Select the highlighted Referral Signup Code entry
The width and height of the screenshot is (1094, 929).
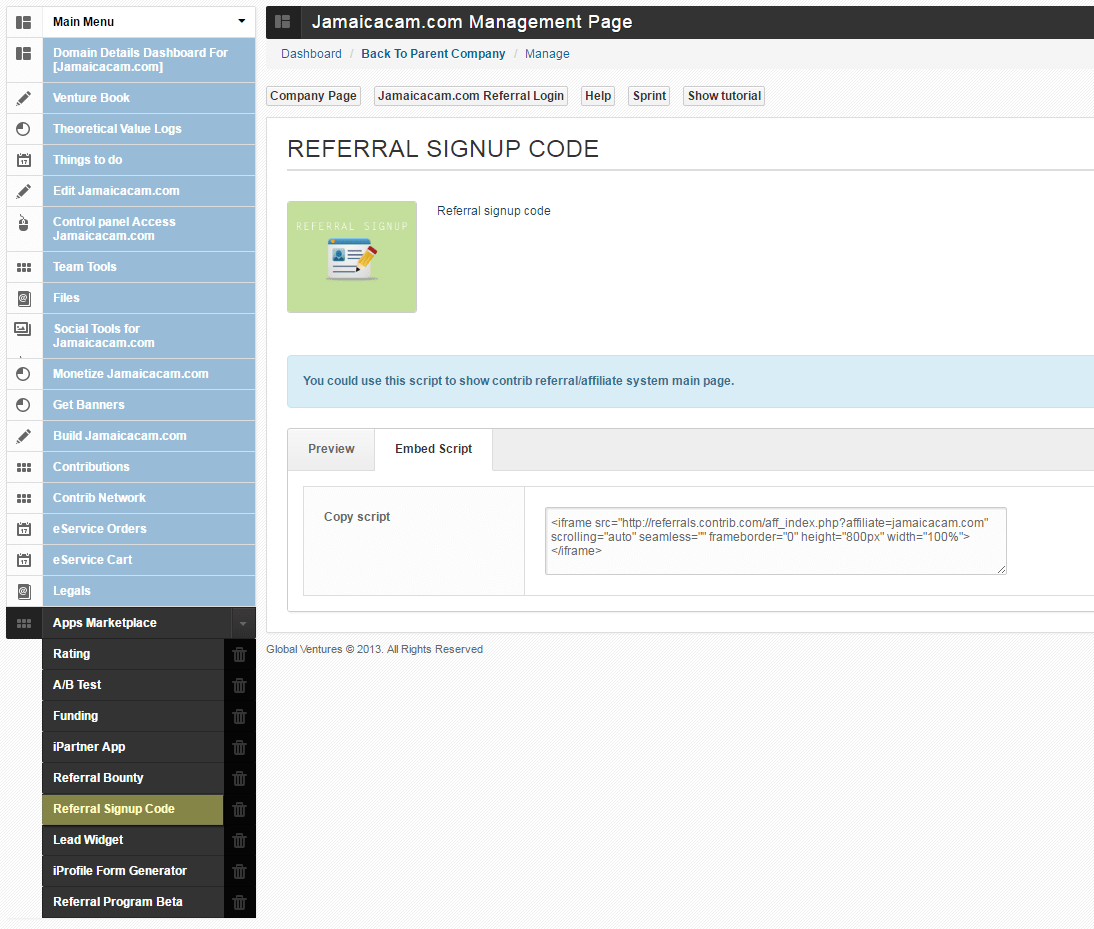pos(133,810)
